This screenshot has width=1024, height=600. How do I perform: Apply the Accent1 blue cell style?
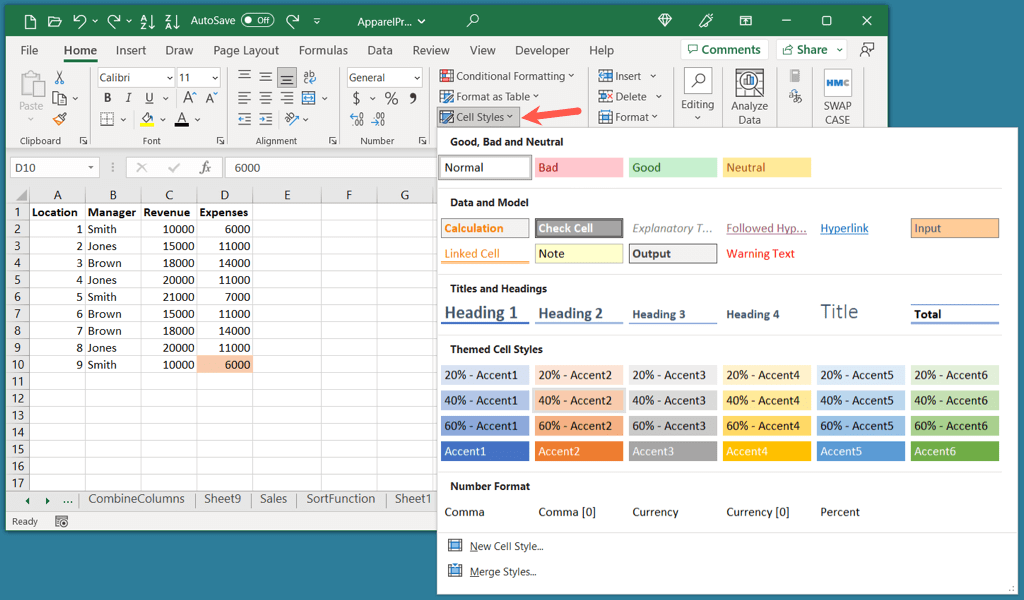coord(484,451)
